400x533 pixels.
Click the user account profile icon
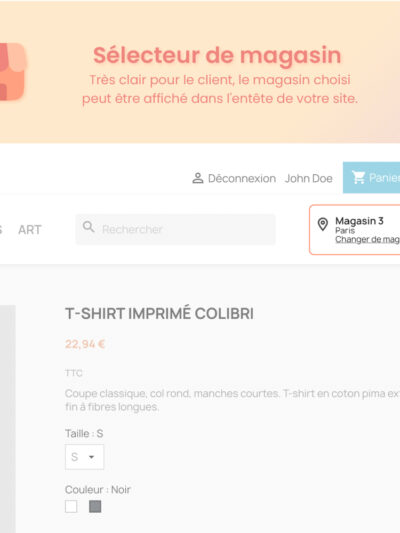click(x=197, y=178)
